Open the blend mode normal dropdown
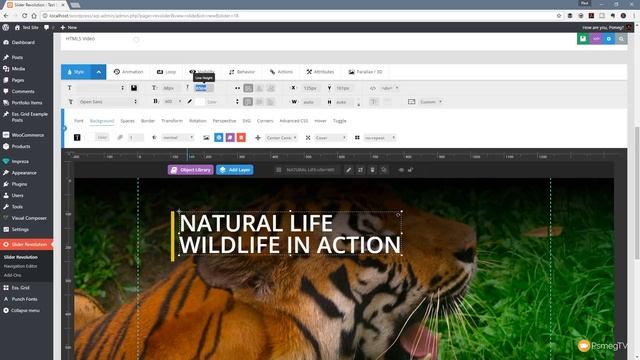The width and height of the screenshot is (640, 360). (x=178, y=138)
